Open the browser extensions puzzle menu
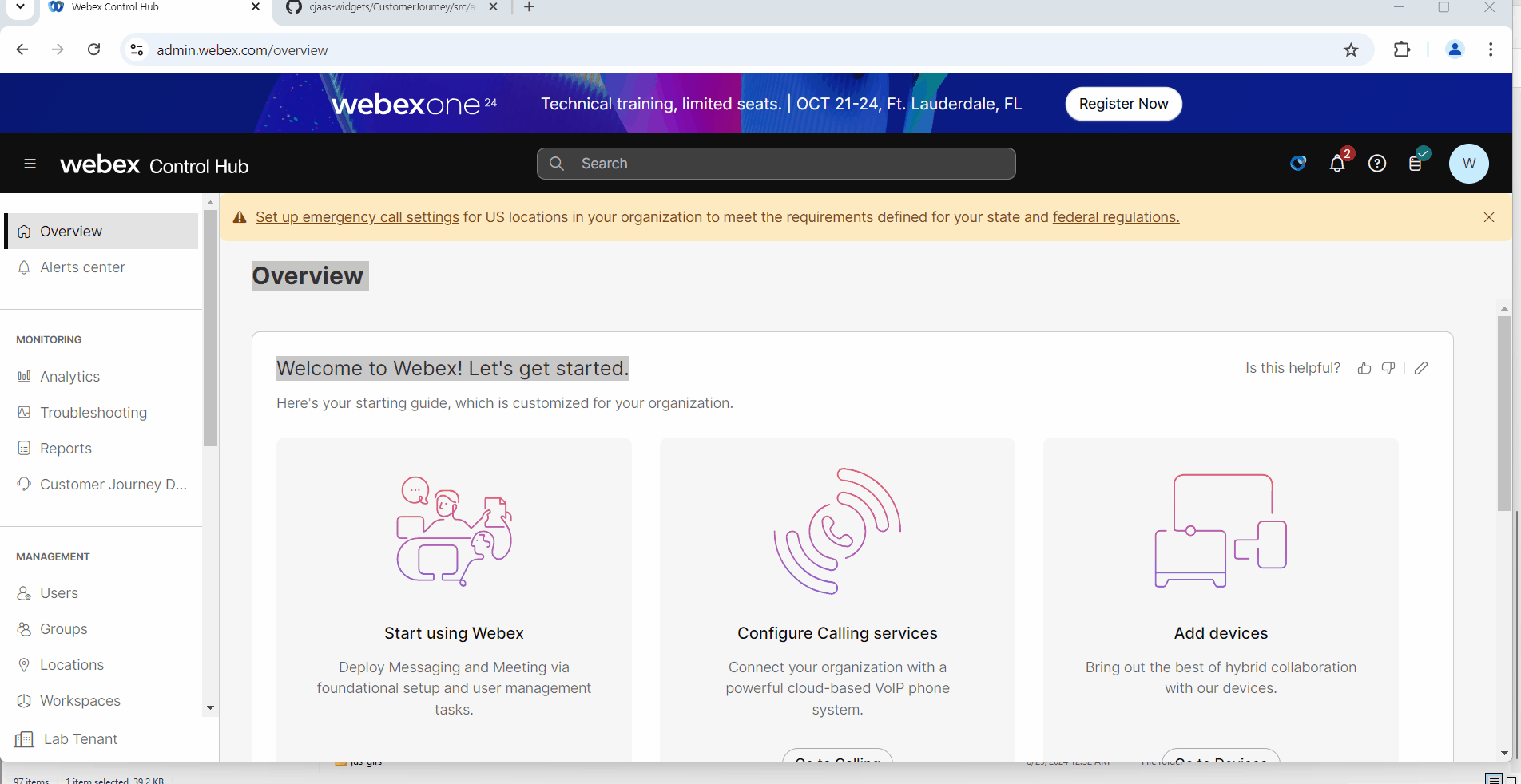 pos(1402,49)
